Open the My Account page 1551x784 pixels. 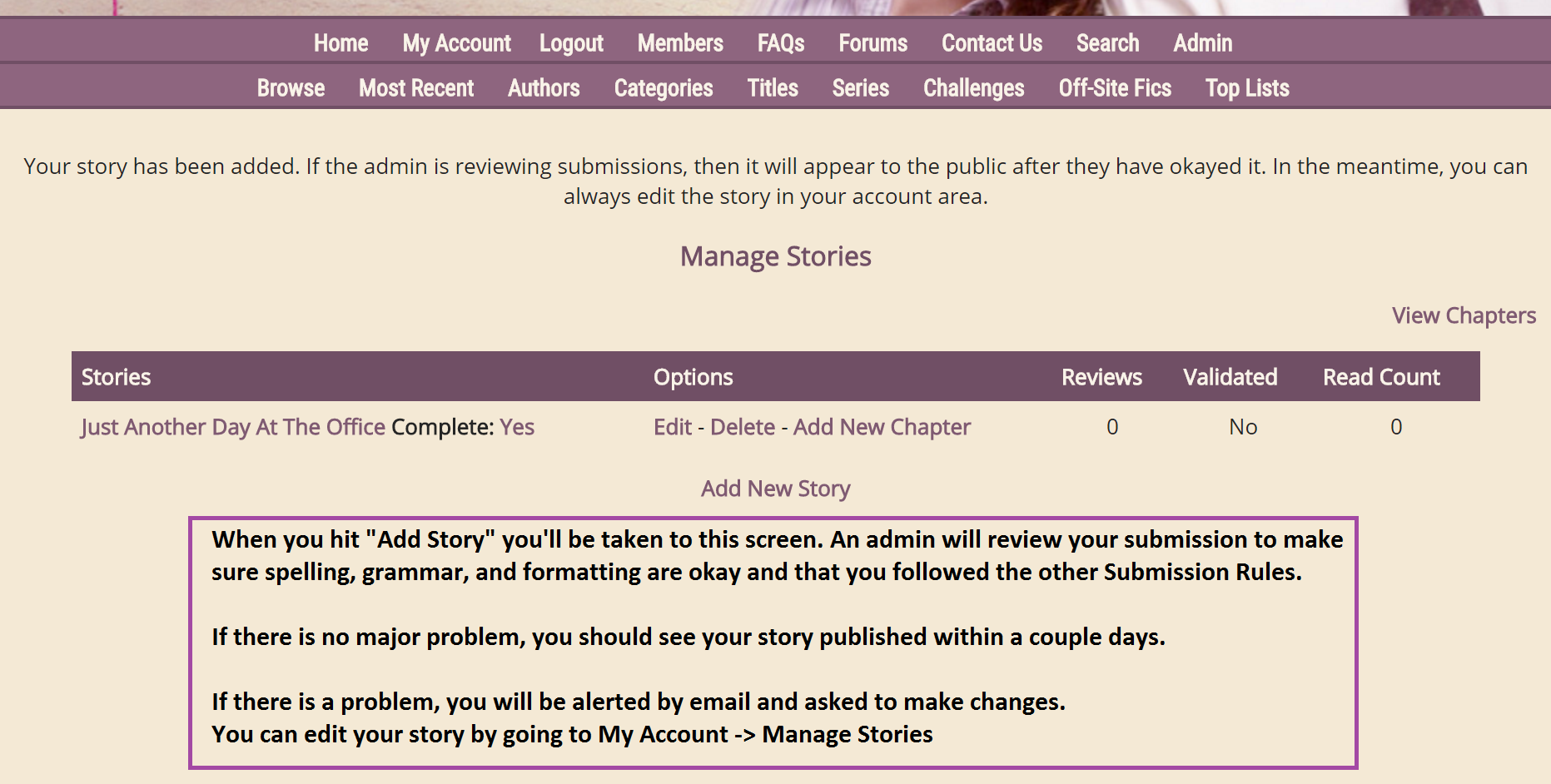tap(456, 43)
